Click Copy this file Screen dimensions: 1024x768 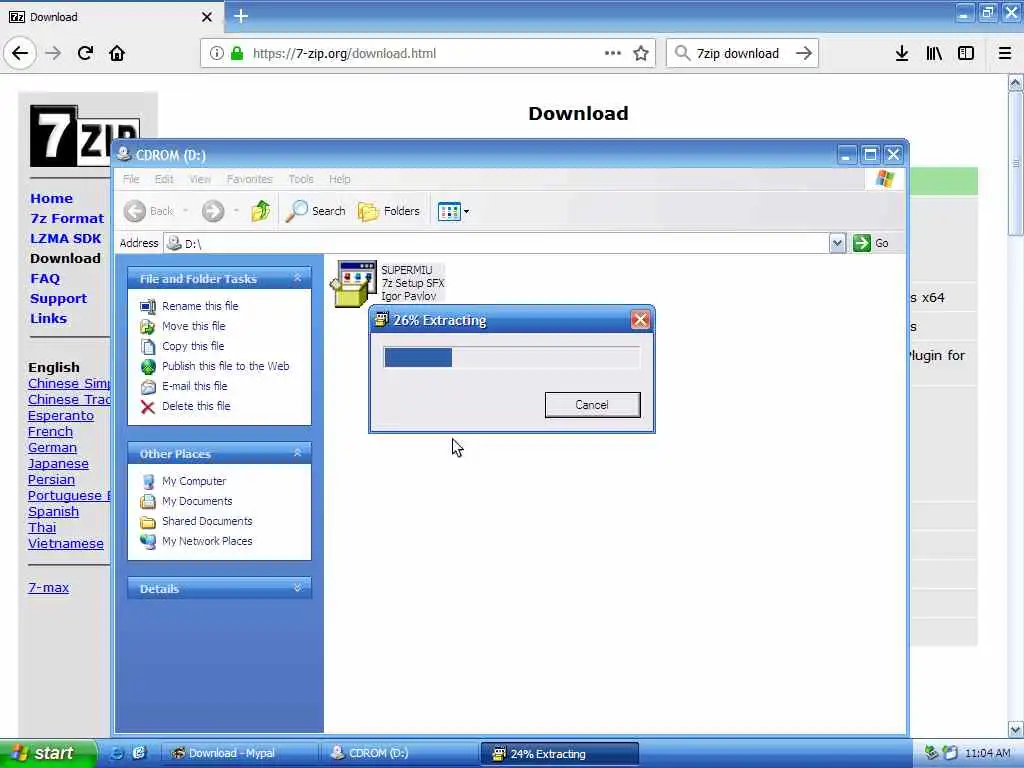[193, 346]
